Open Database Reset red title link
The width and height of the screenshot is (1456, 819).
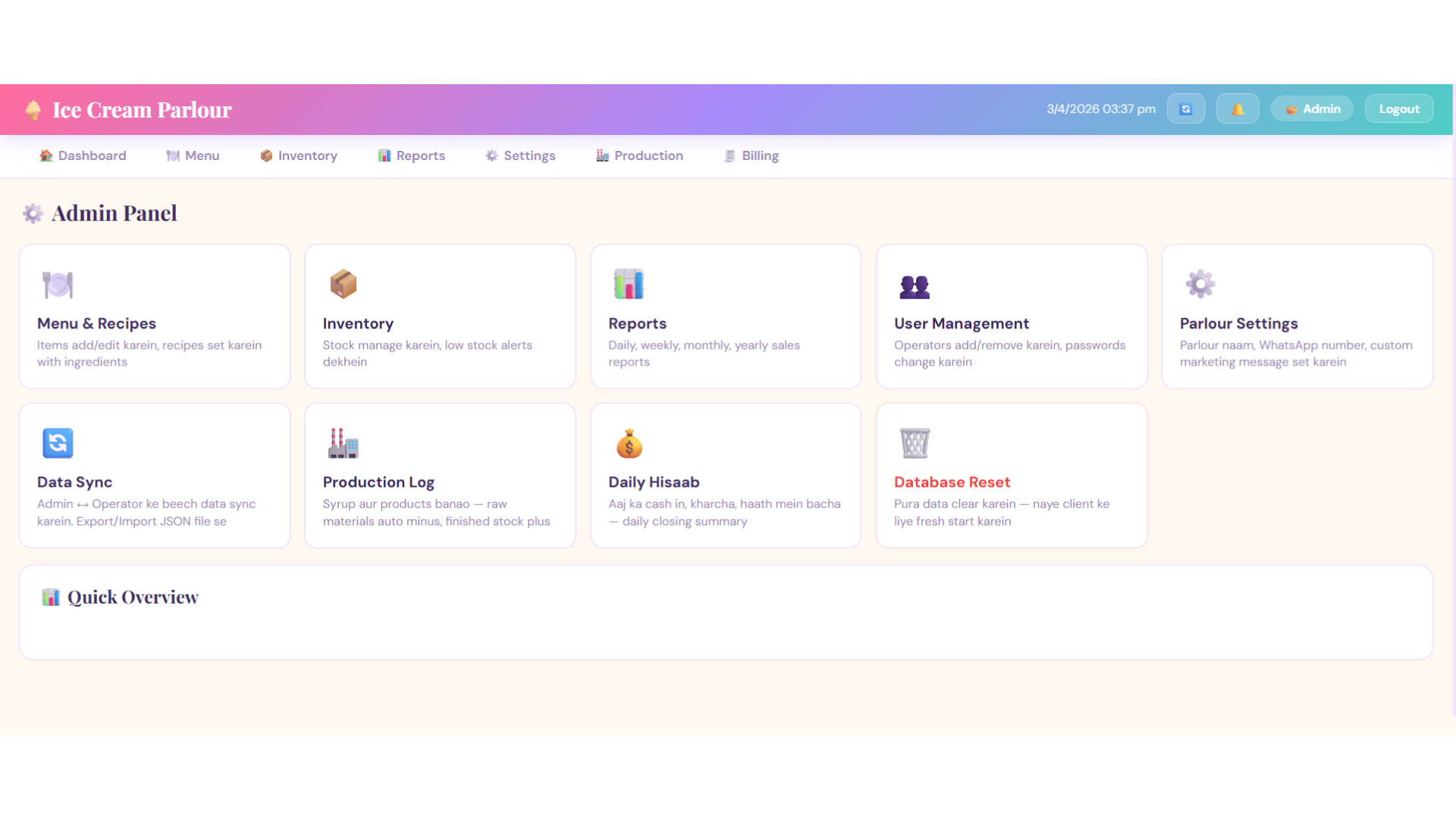click(x=952, y=482)
